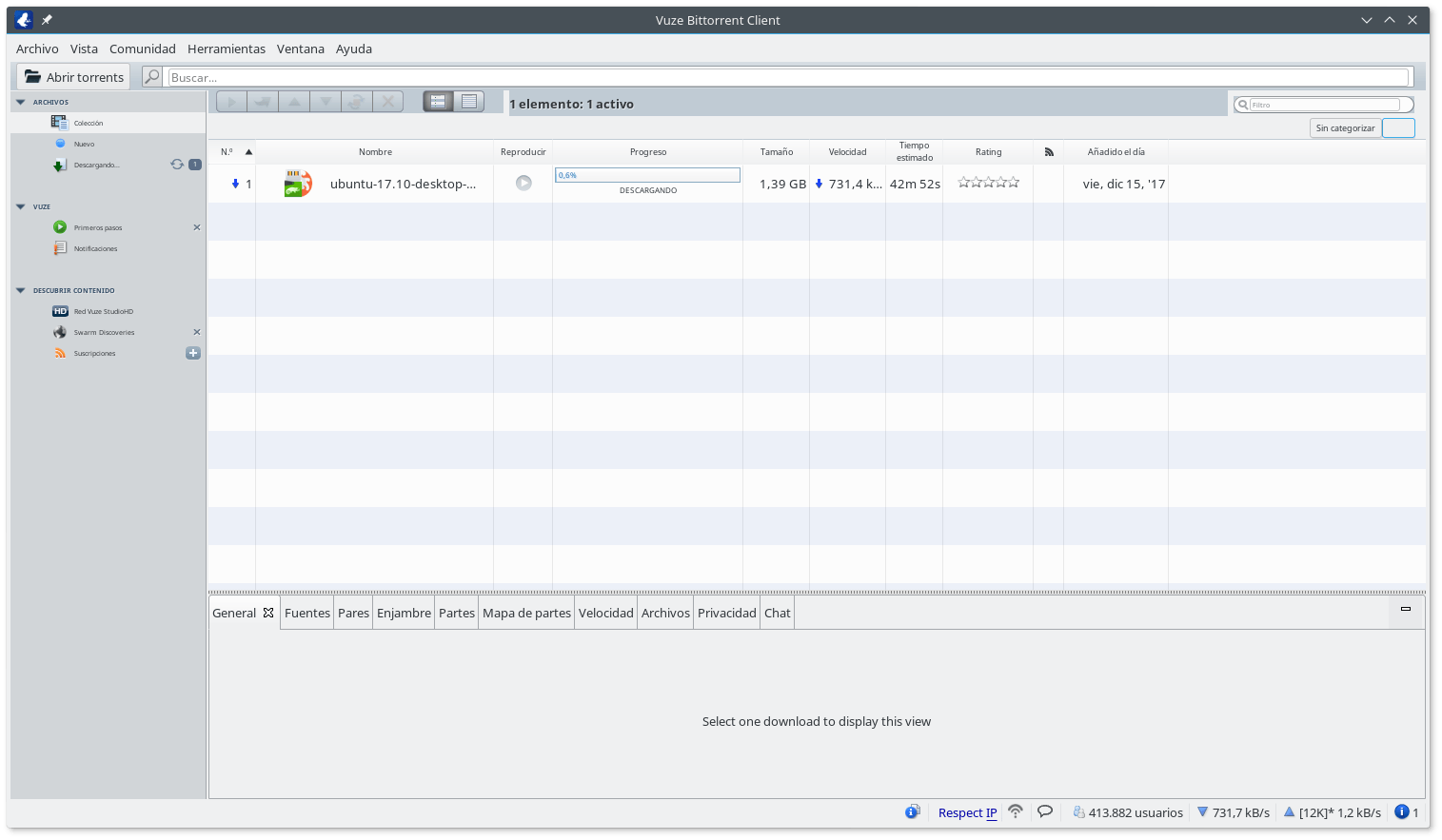This screenshot has height=840, width=1442.
Task: Click the Sin categorizar button
Action: coord(1345,128)
